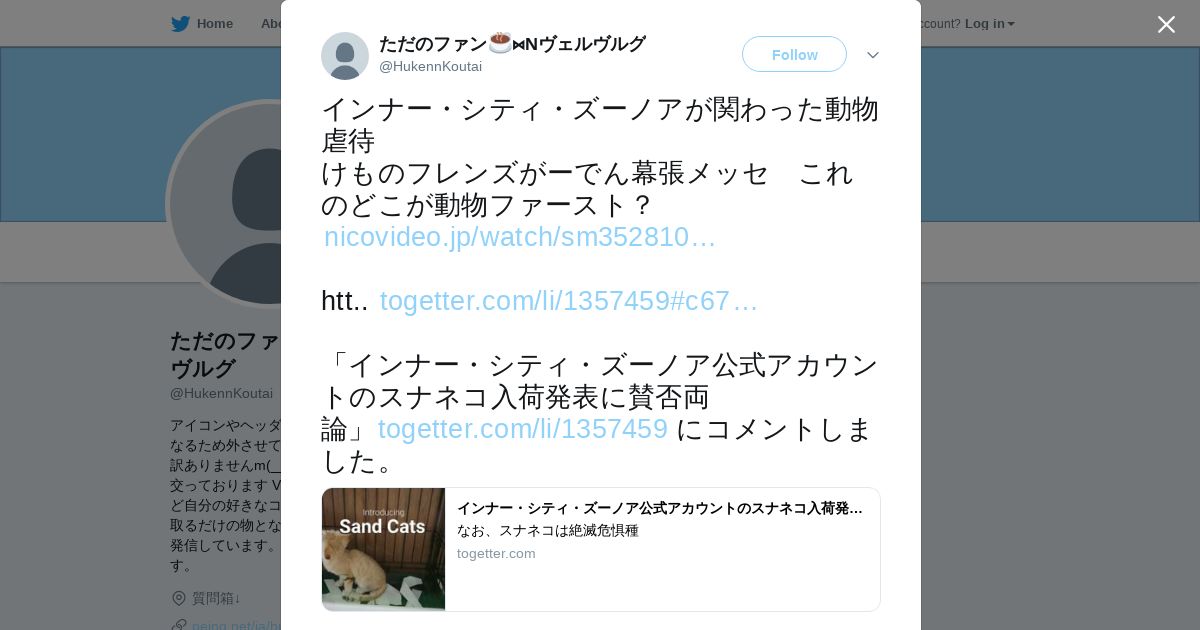
Task: Expand the Log in dropdown
Action: (990, 24)
